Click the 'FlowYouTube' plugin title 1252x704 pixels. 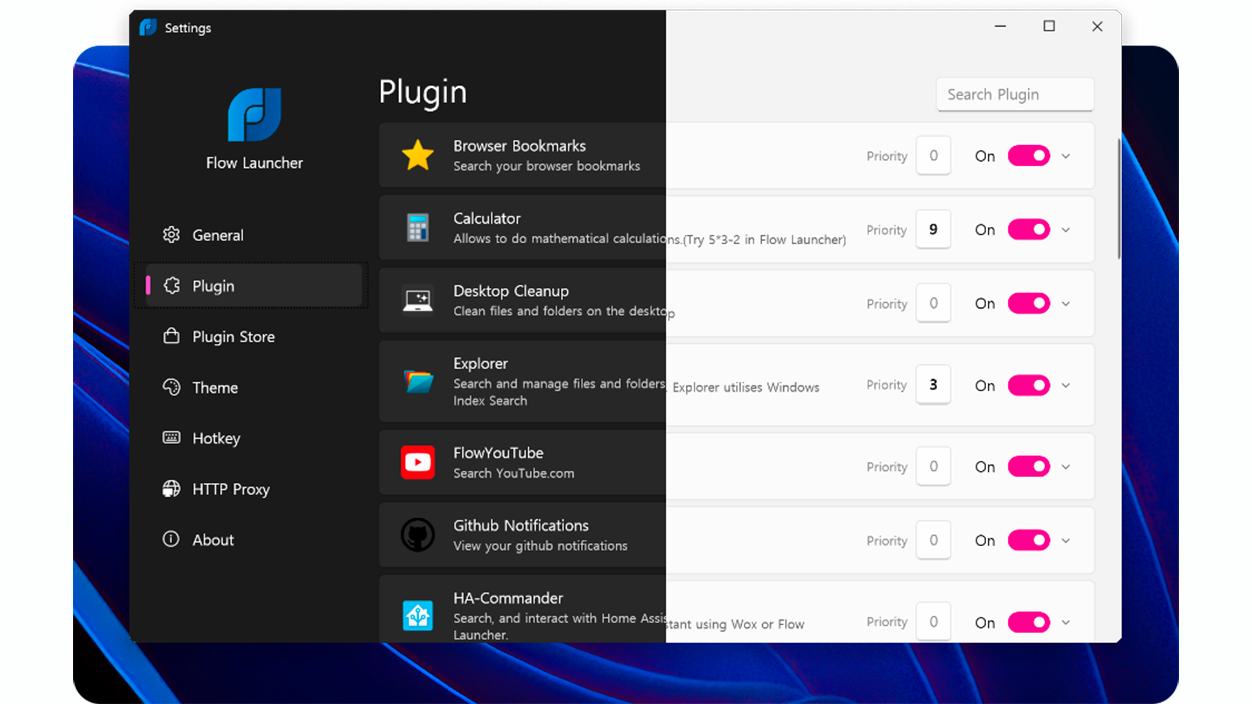pos(498,453)
